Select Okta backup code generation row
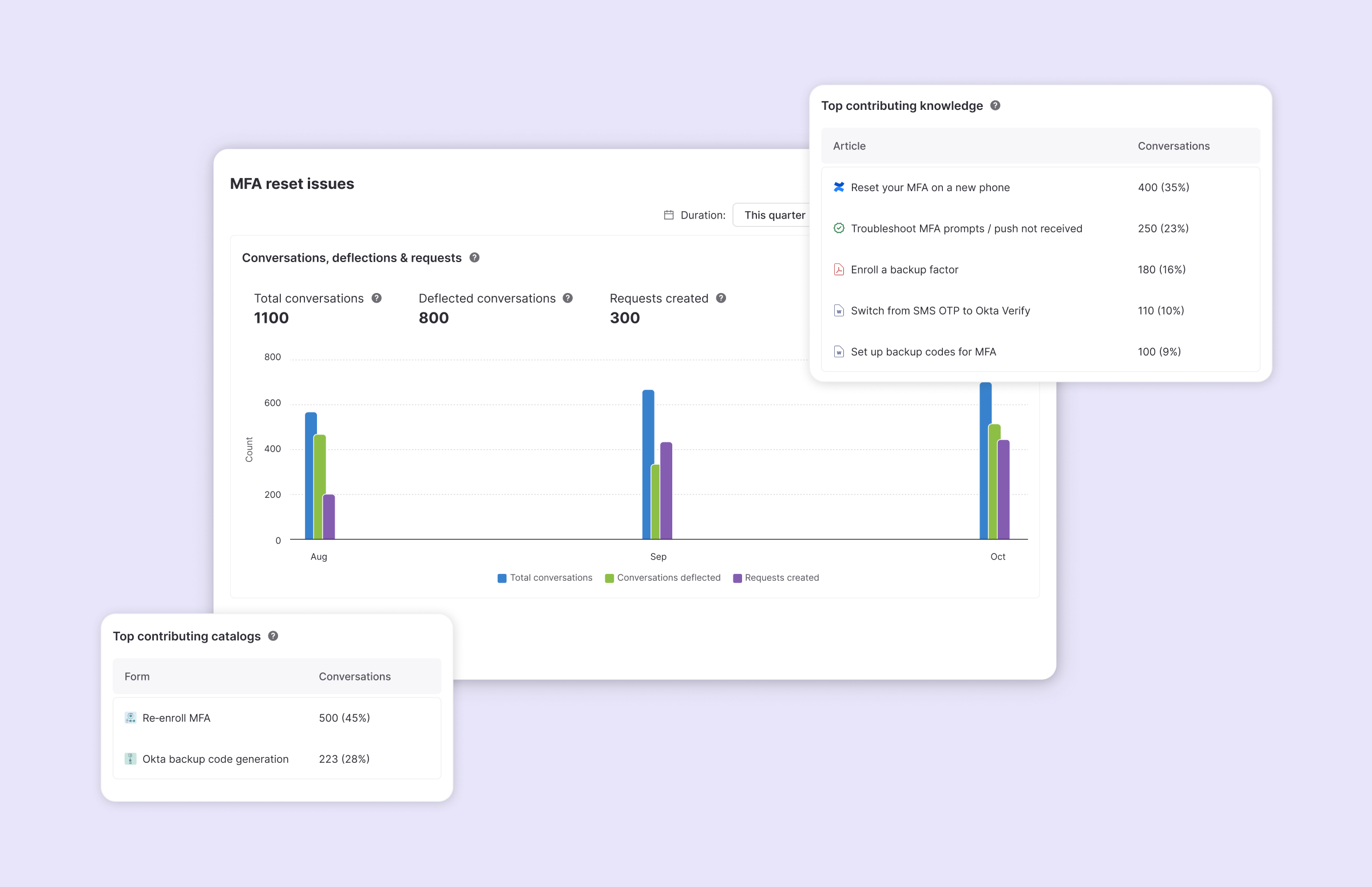The width and height of the screenshot is (1372, 887). [215, 759]
